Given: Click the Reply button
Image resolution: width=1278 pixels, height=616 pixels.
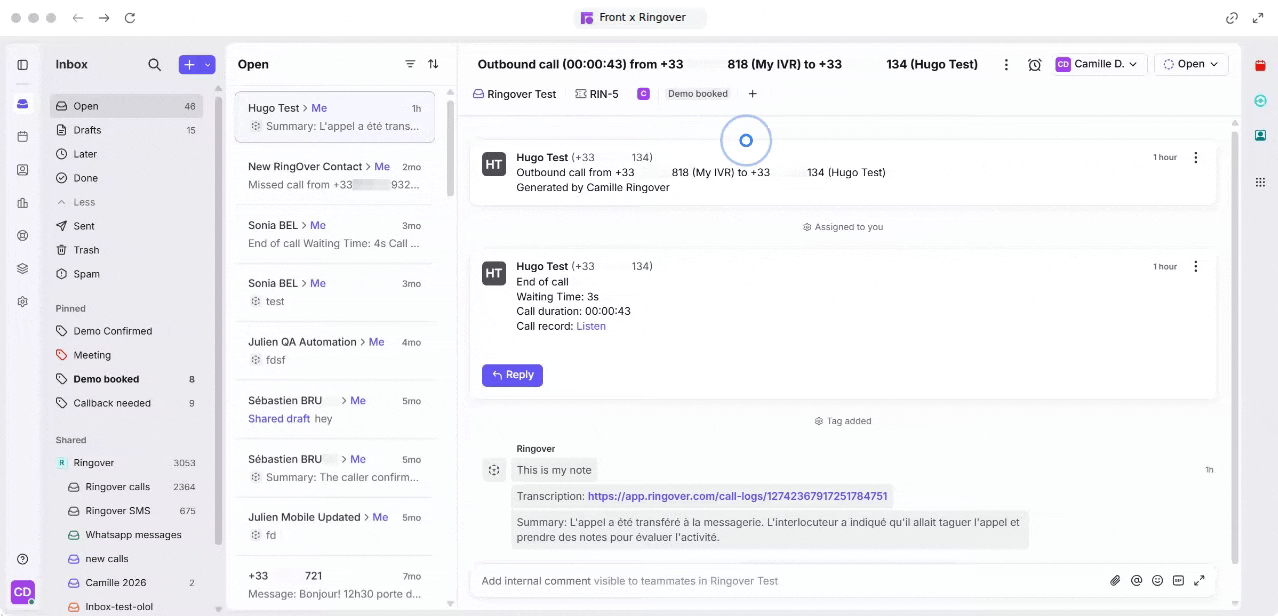Looking at the screenshot, I should (x=512, y=375).
